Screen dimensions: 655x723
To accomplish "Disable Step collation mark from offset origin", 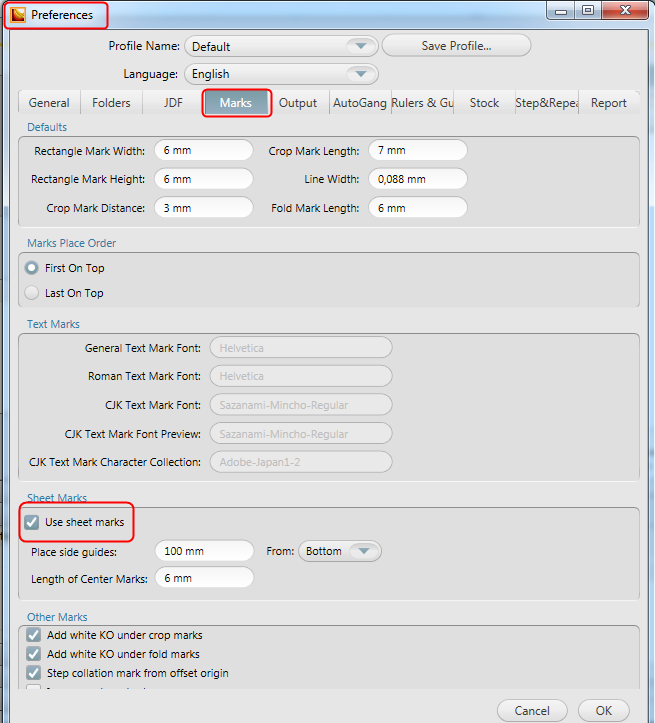I will pyautogui.click(x=34, y=673).
